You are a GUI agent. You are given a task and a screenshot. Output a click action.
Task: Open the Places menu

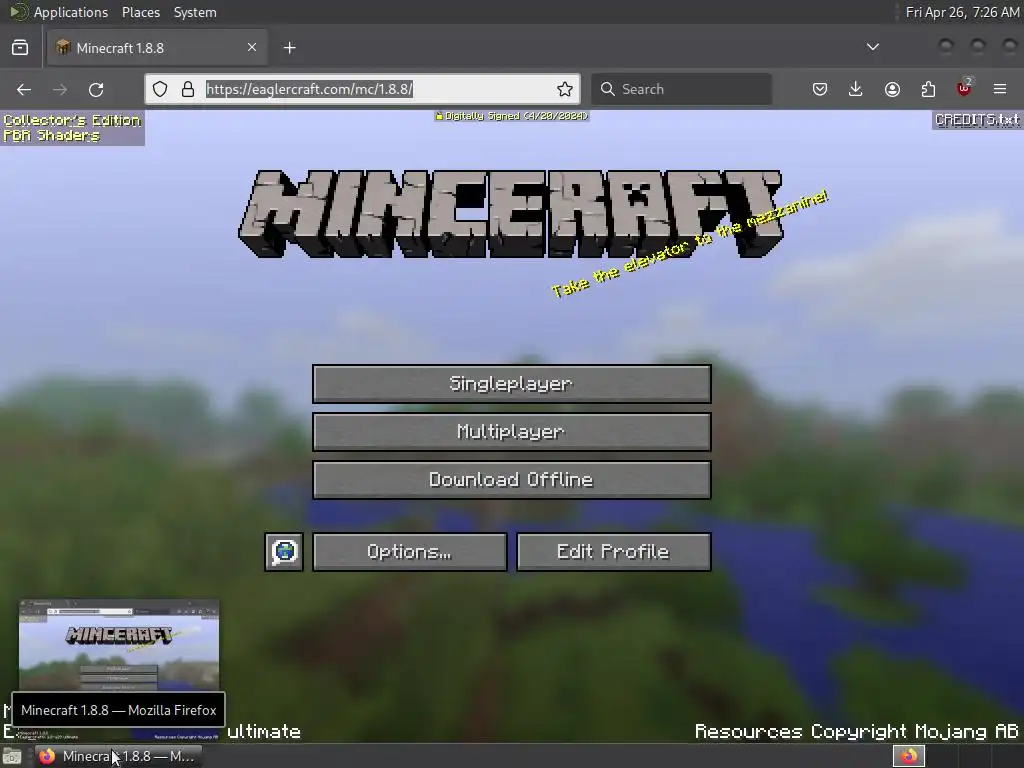141,12
